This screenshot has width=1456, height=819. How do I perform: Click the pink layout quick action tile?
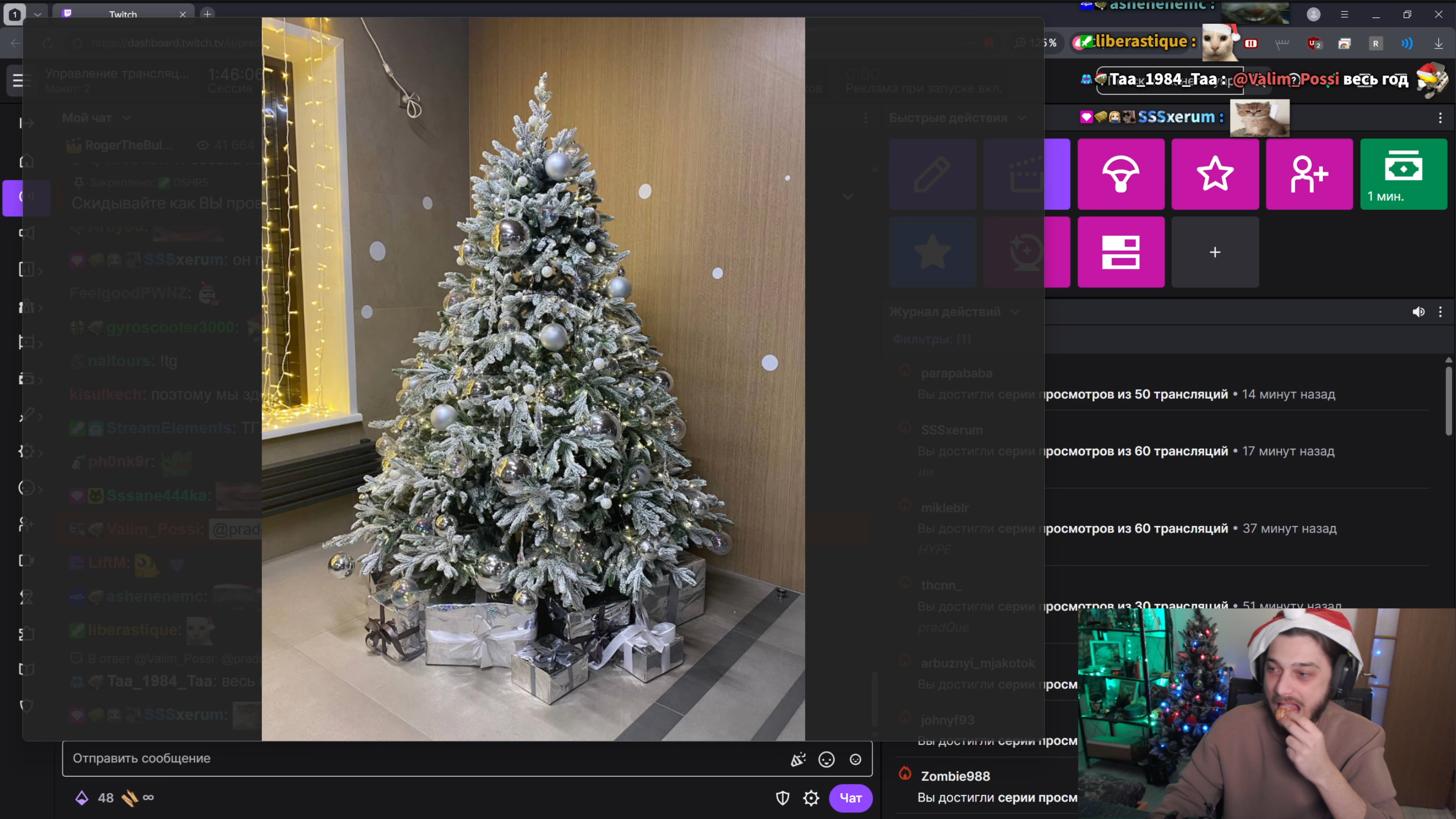pos(1120,251)
